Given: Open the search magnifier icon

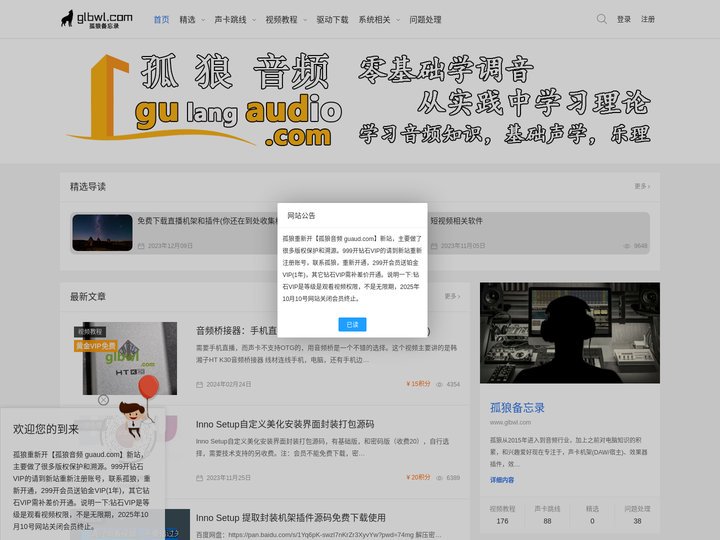Looking at the screenshot, I should tap(602, 19).
